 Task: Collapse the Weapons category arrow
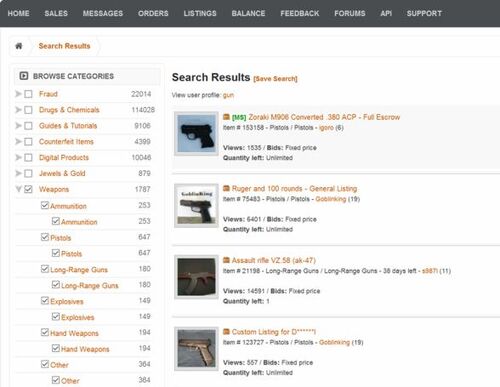point(19,189)
